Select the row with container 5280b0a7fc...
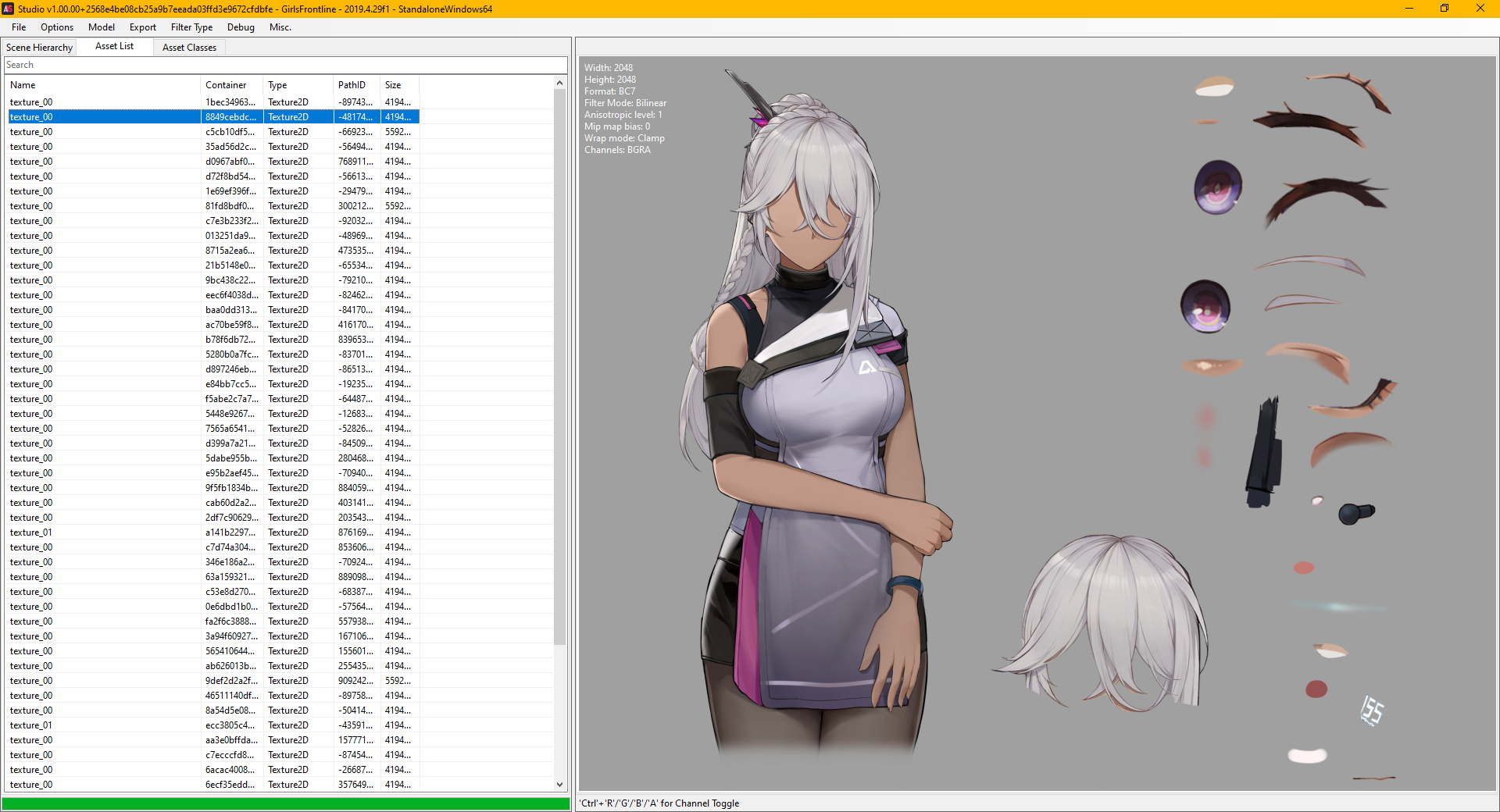The image size is (1500, 812). coord(213,354)
